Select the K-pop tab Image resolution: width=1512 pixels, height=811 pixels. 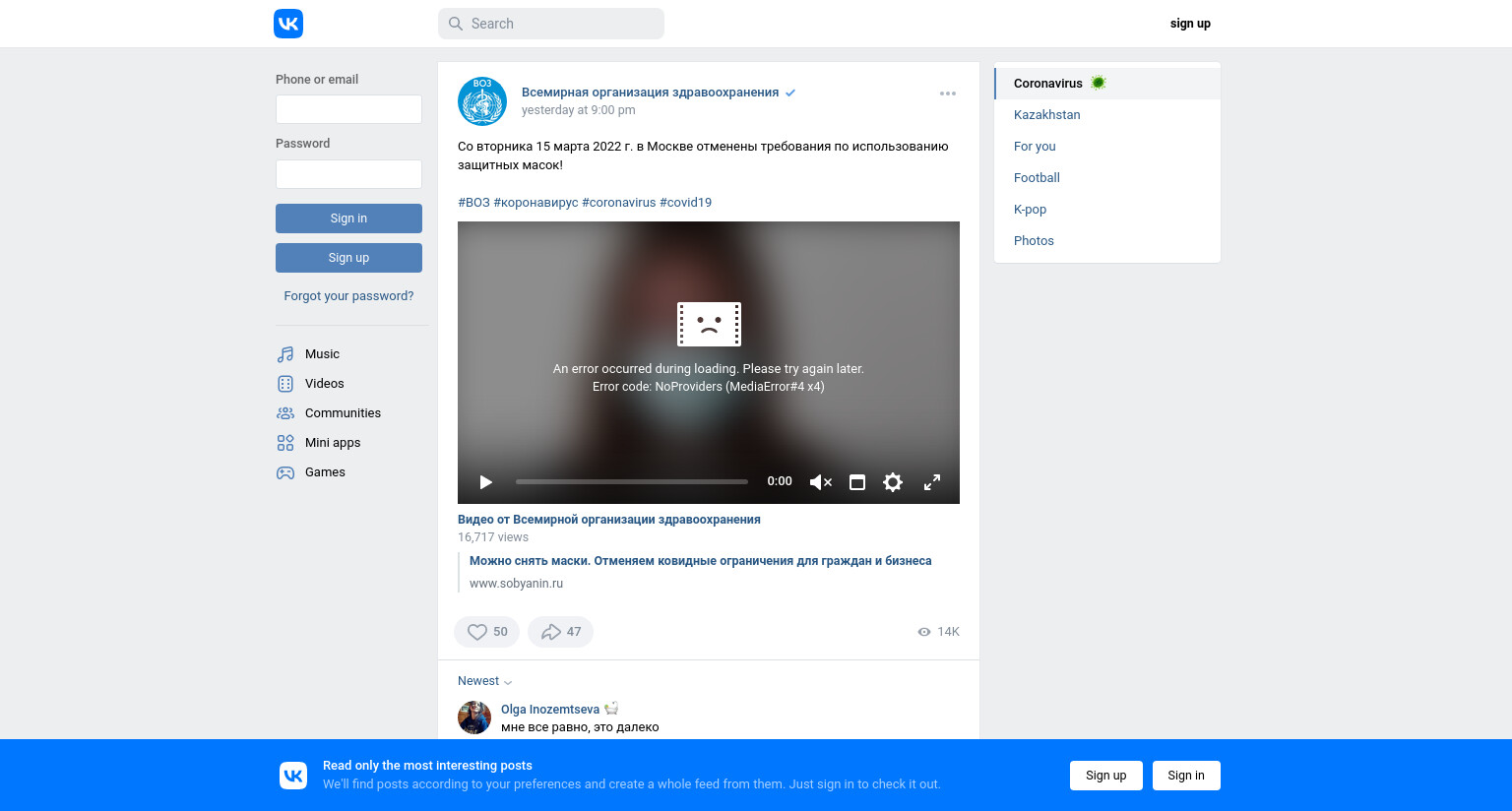1107,210
